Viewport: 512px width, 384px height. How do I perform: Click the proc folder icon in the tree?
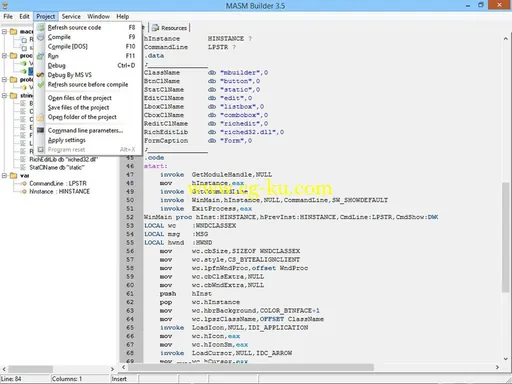coord(13,56)
